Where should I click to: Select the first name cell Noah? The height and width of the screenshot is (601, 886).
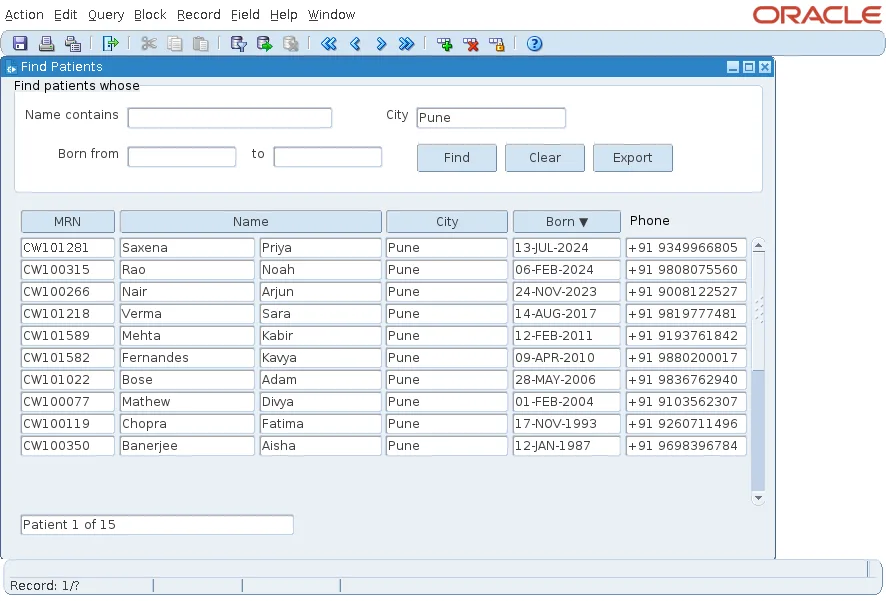pyautogui.click(x=320, y=270)
